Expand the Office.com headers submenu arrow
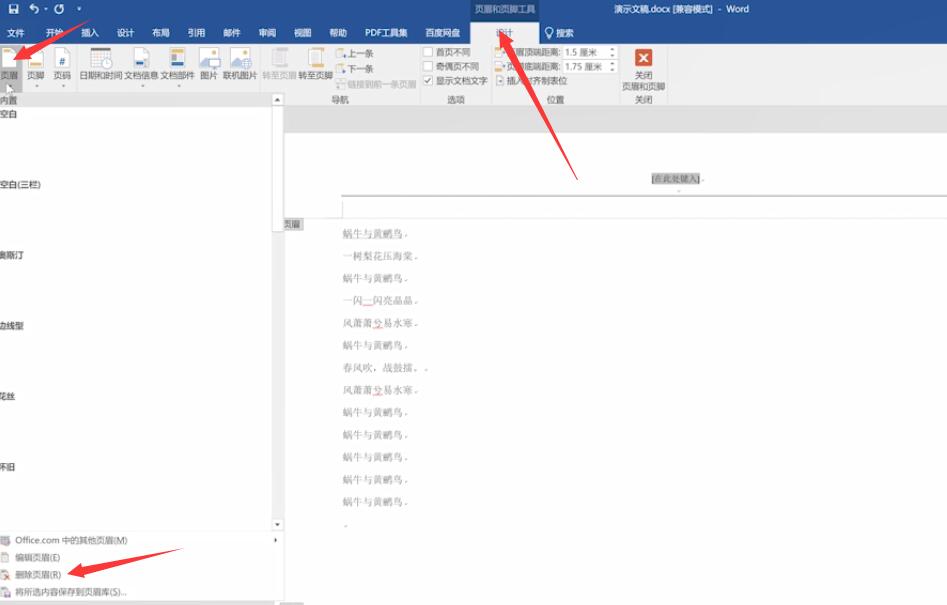The width and height of the screenshot is (947, 605). click(x=275, y=540)
